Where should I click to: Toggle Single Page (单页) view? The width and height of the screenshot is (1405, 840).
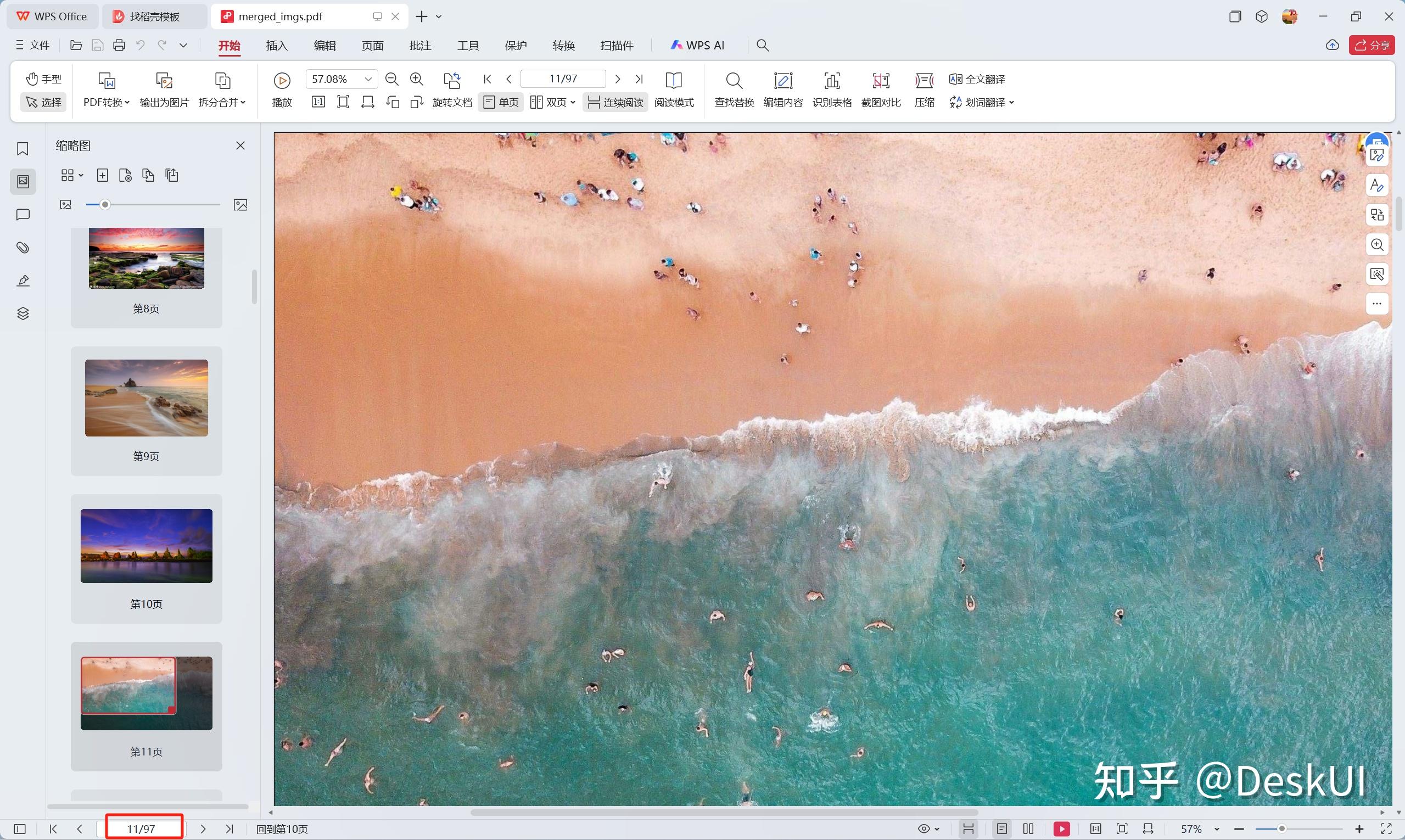(x=501, y=103)
